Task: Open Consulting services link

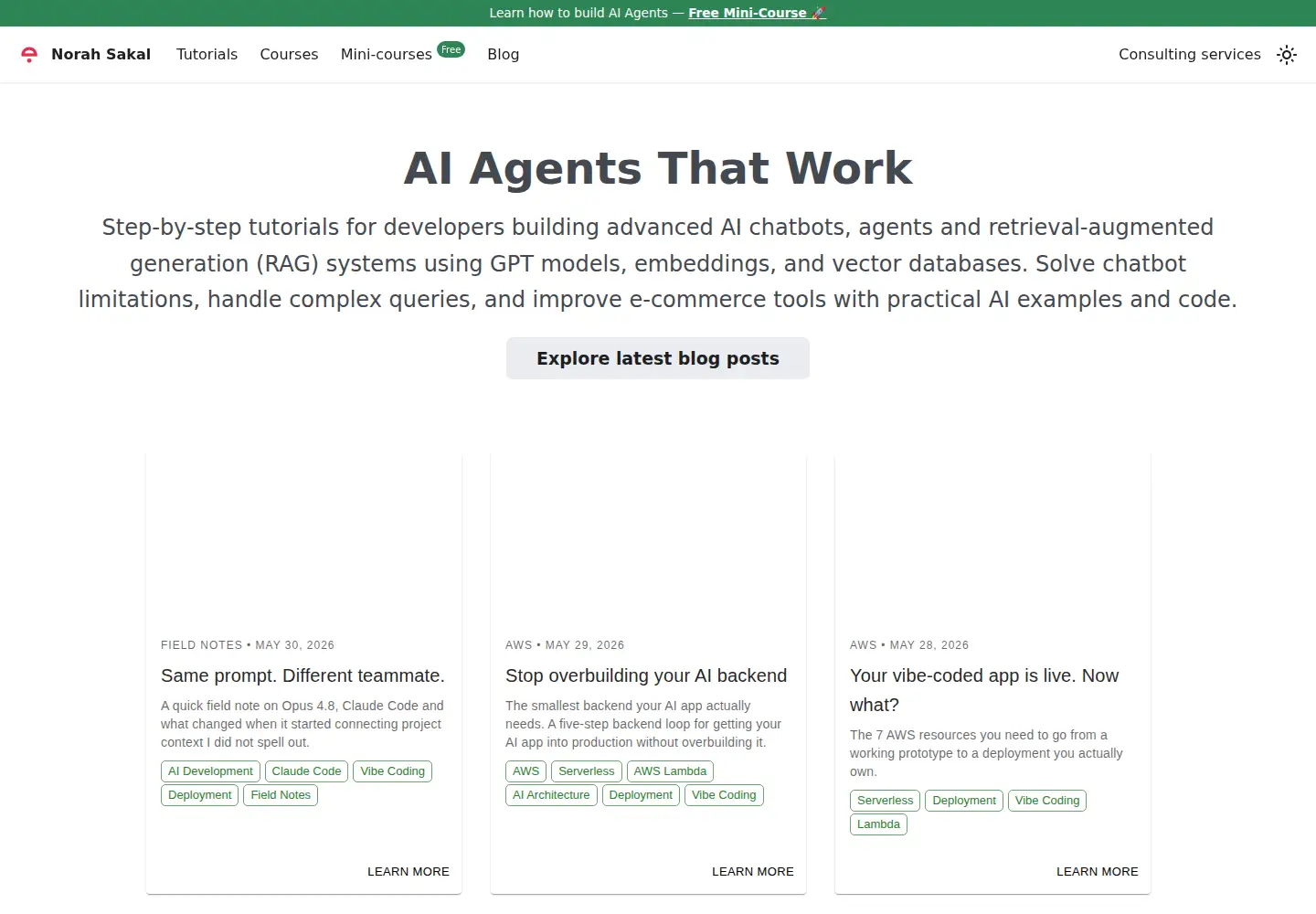Action: (1189, 55)
